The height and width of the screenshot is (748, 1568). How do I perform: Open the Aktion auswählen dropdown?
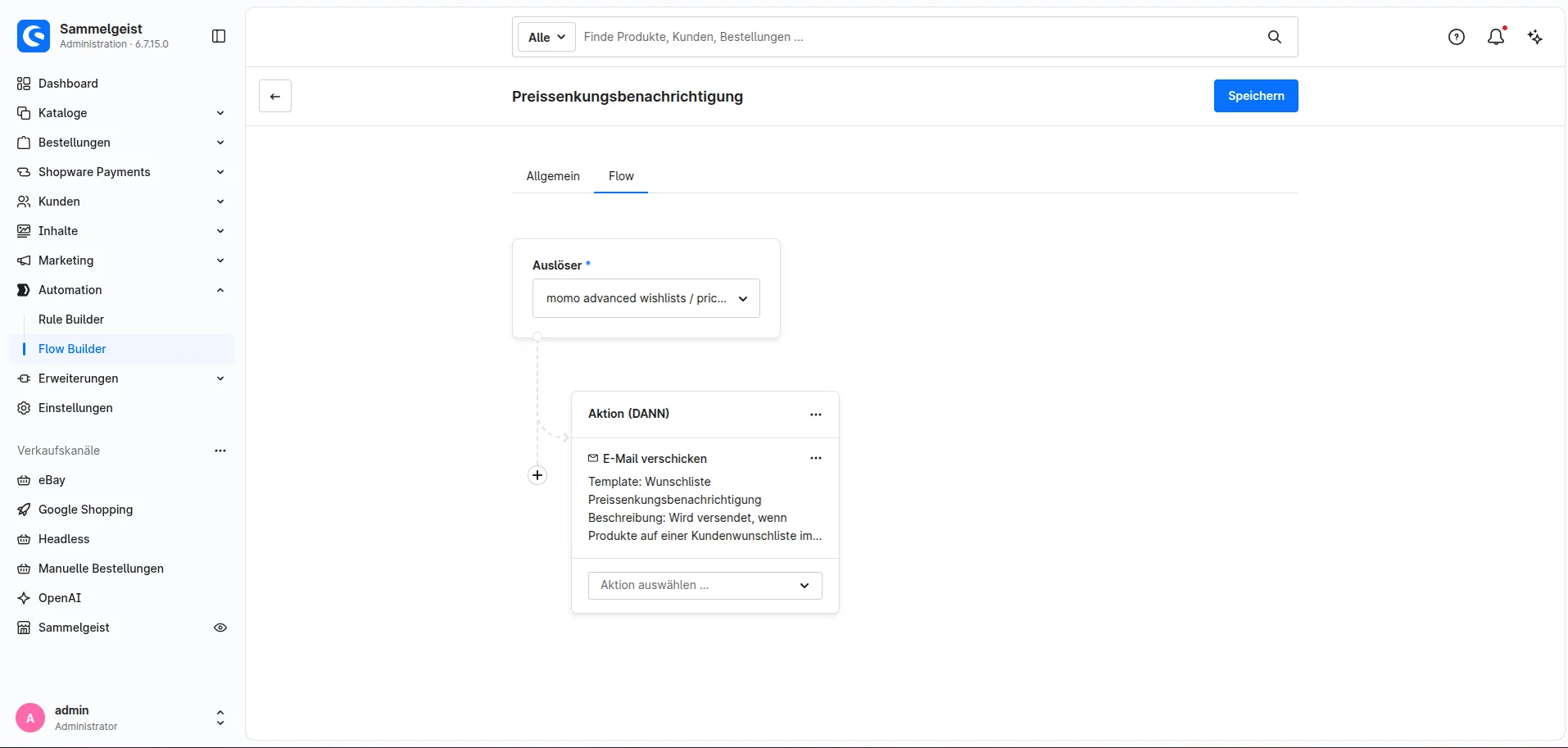(x=705, y=585)
